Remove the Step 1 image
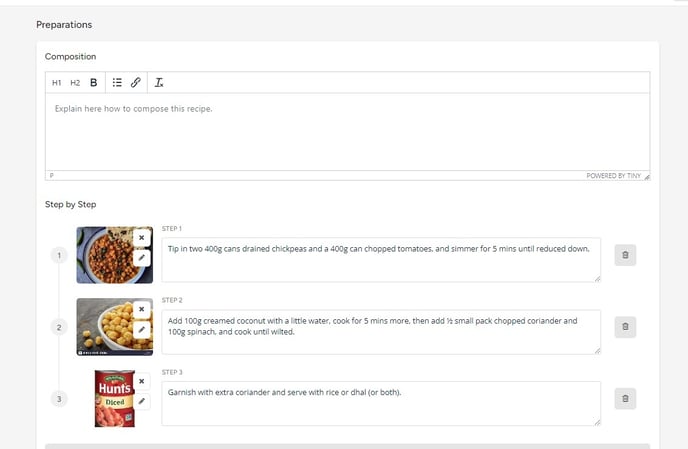The width and height of the screenshot is (688, 449). (x=142, y=238)
